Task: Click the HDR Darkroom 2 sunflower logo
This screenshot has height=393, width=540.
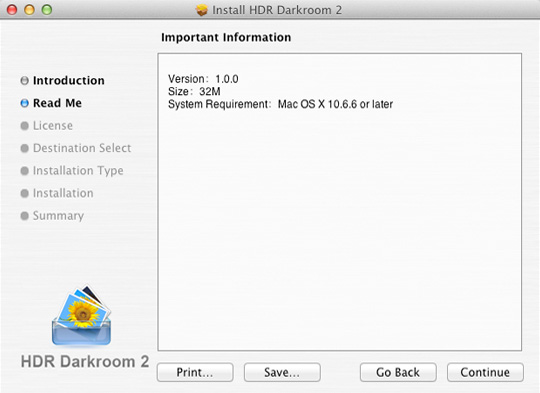Action: coord(81,315)
